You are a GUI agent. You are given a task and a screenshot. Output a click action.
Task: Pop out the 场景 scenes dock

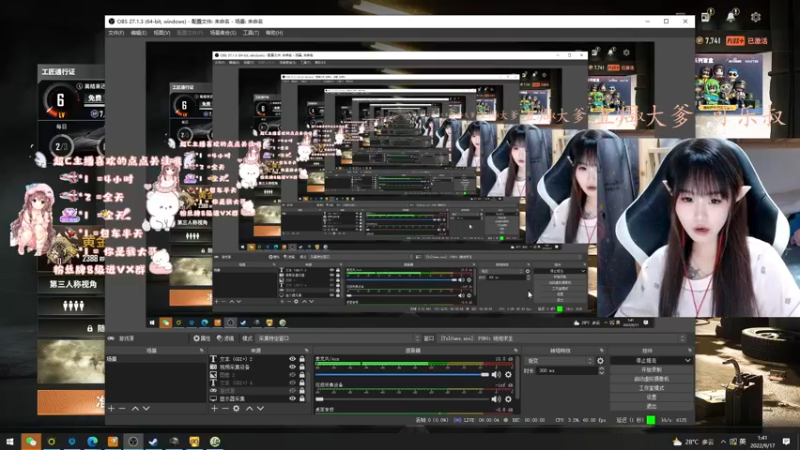(202, 351)
